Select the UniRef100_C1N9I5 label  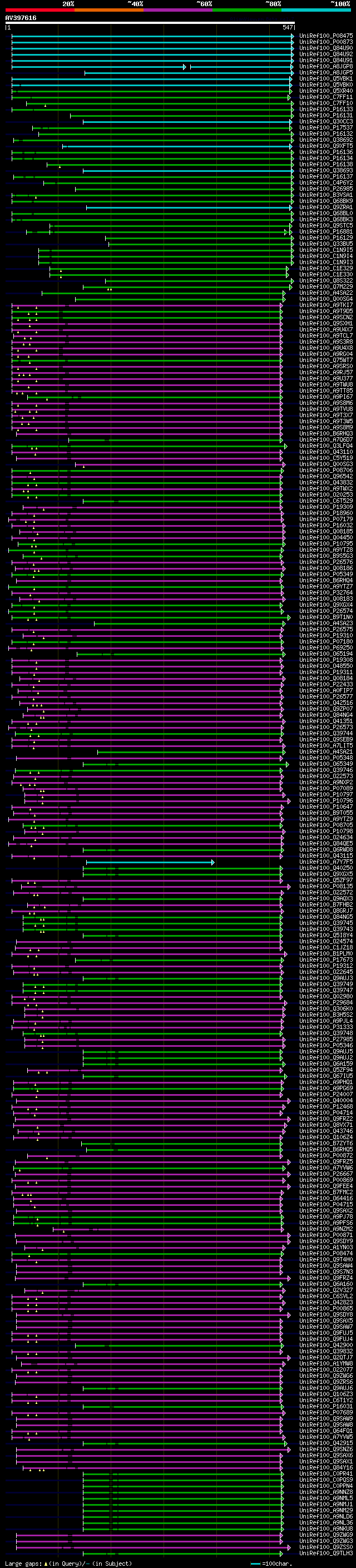[325, 250]
